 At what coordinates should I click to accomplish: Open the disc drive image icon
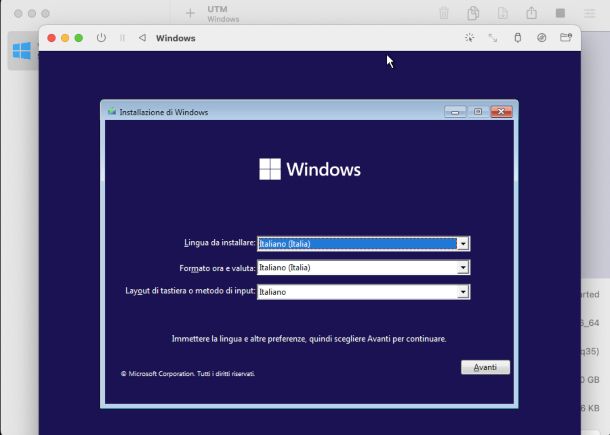pyautogui.click(x=541, y=38)
